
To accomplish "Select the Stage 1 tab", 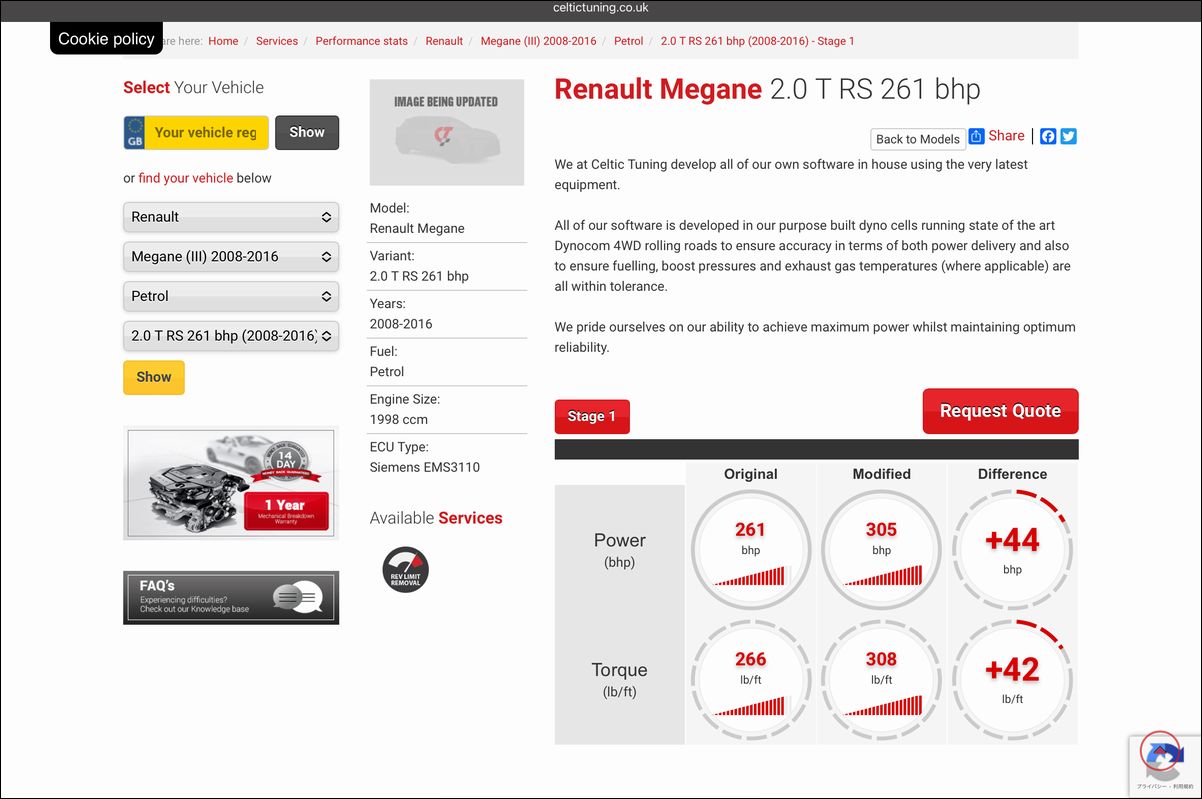I will click(x=592, y=417).
